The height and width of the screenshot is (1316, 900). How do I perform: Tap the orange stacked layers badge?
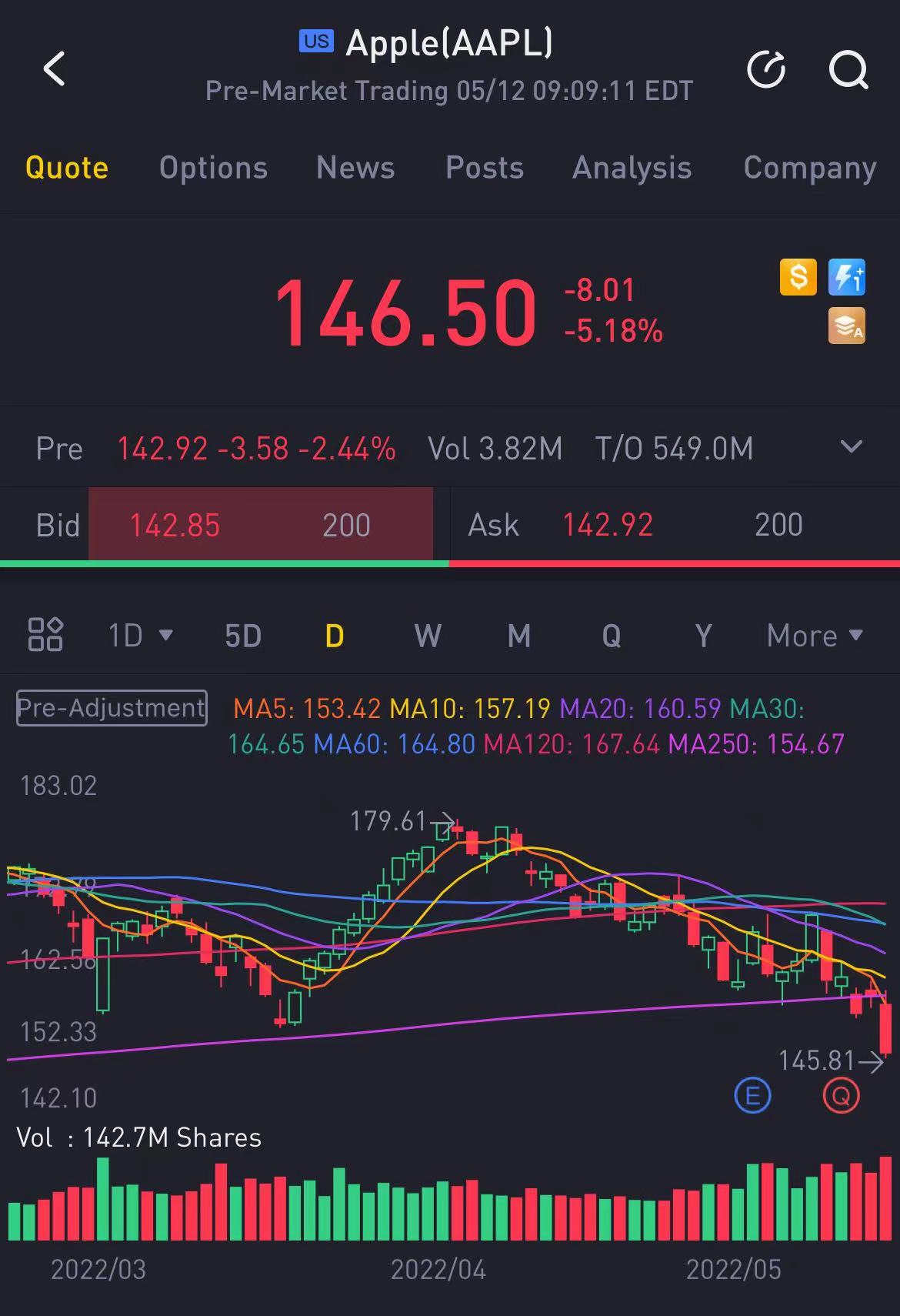click(x=847, y=326)
